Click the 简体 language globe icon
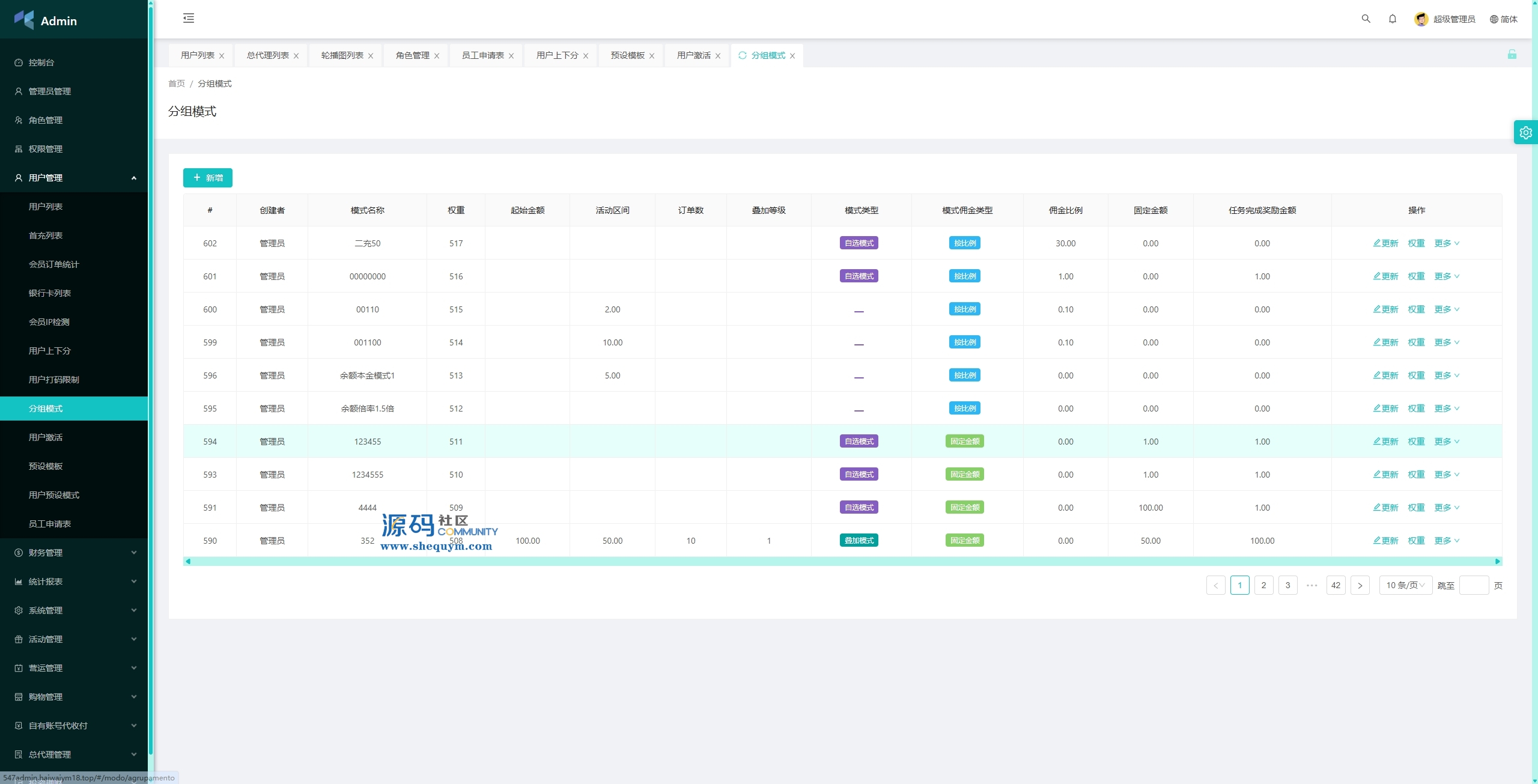 tap(1494, 19)
